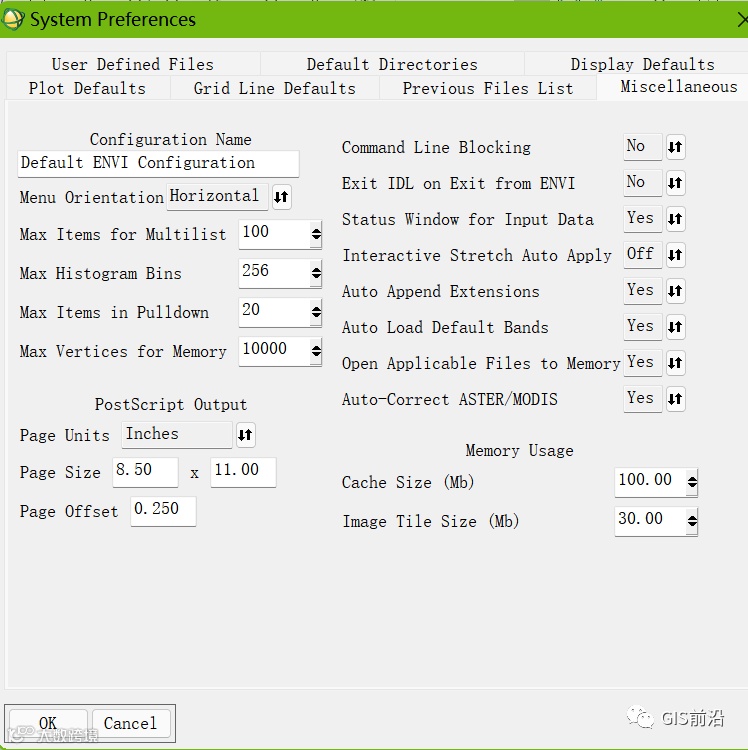Switch to Grid Line Defaults tab
This screenshot has width=748, height=750.
click(275, 88)
